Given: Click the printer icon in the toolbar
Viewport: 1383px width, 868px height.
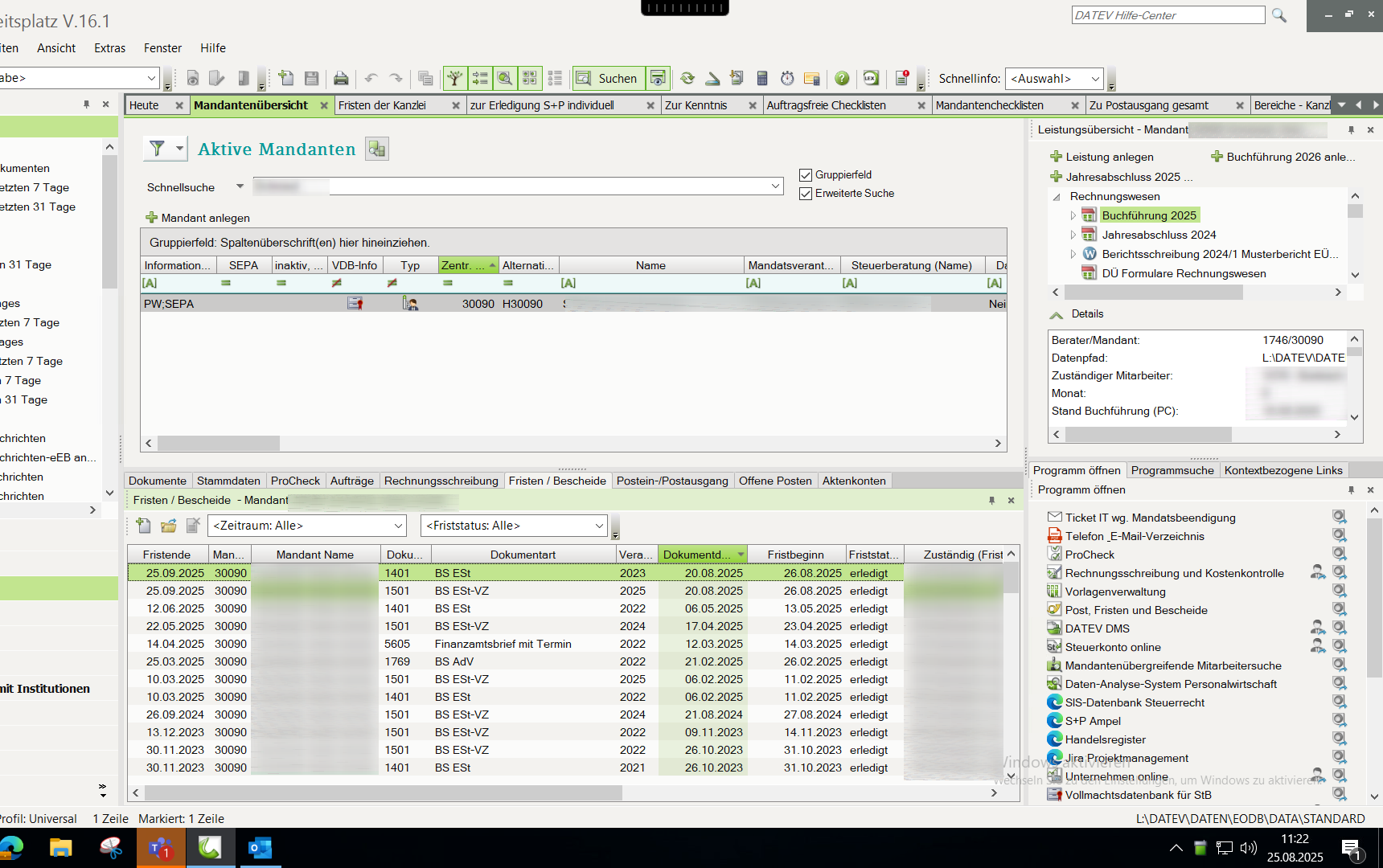Looking at the screenshot, I should click(x=341, y=78).
